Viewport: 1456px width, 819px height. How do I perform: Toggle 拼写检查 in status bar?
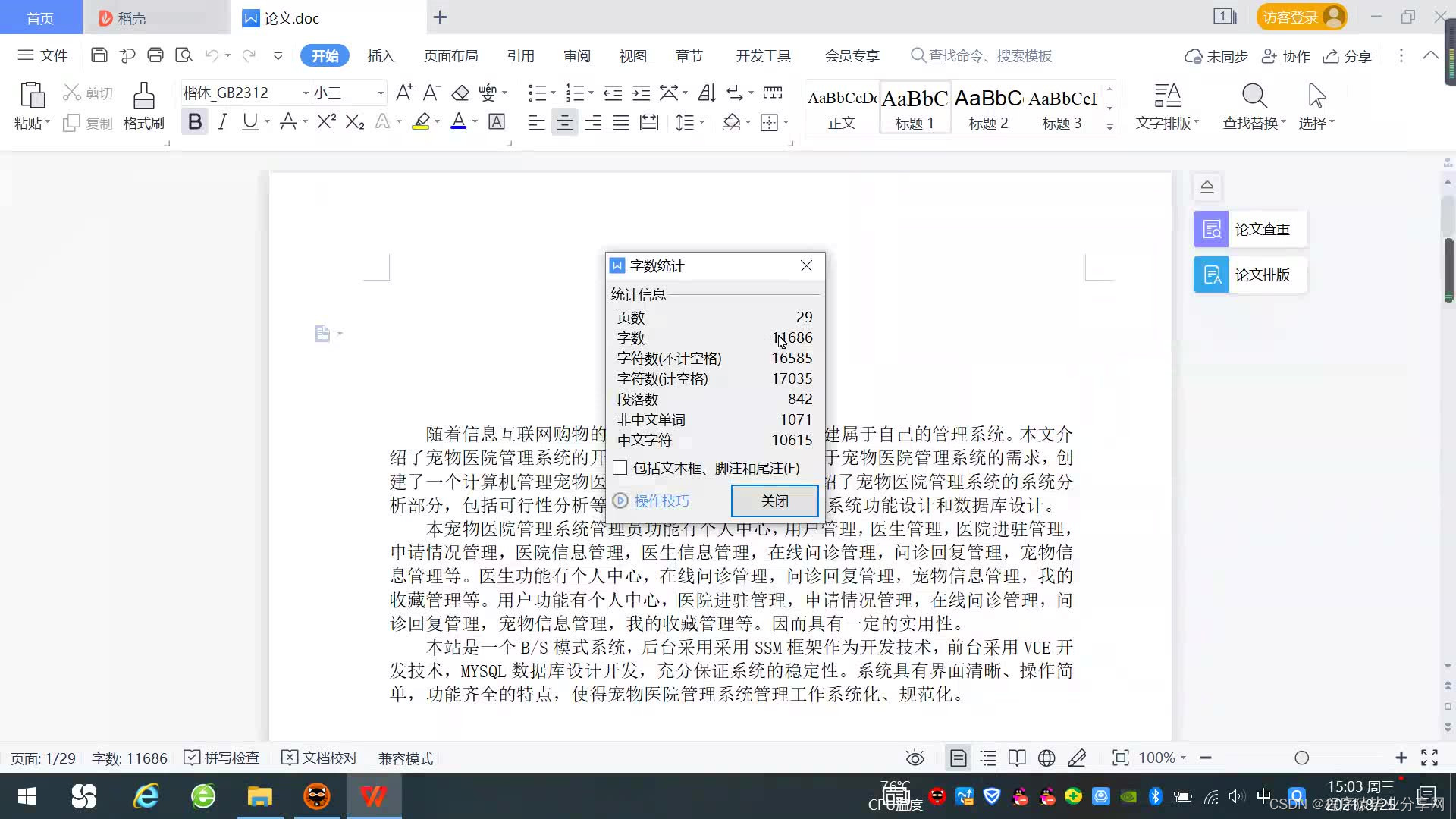coord(223,758)
